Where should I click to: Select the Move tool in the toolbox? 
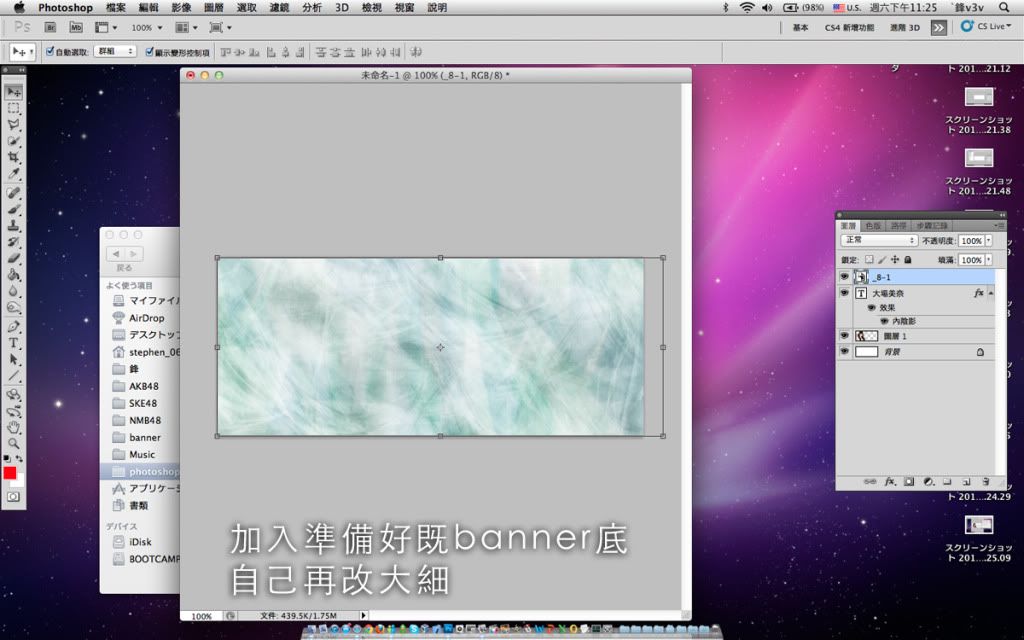pyautogui.click(x=14, y=92)
